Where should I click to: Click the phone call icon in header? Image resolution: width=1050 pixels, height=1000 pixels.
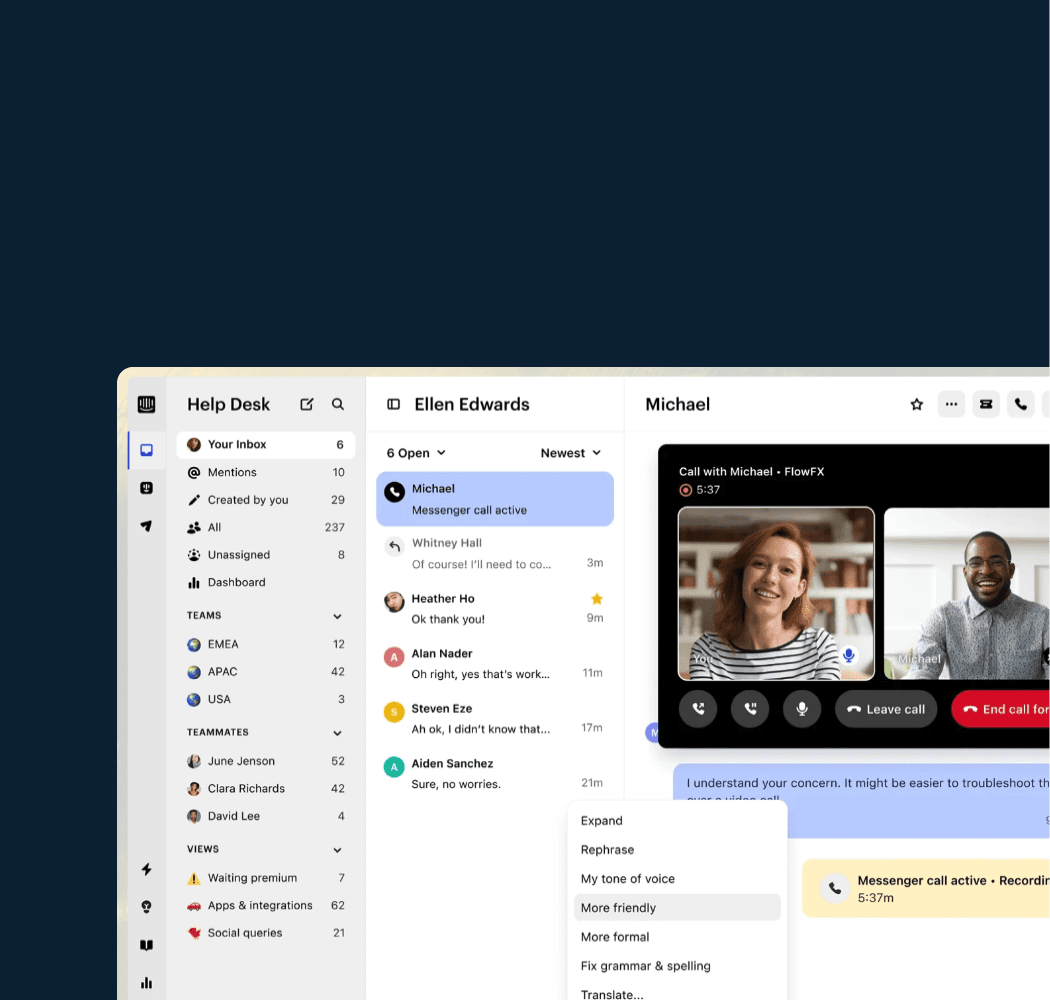click(1021, 404)
